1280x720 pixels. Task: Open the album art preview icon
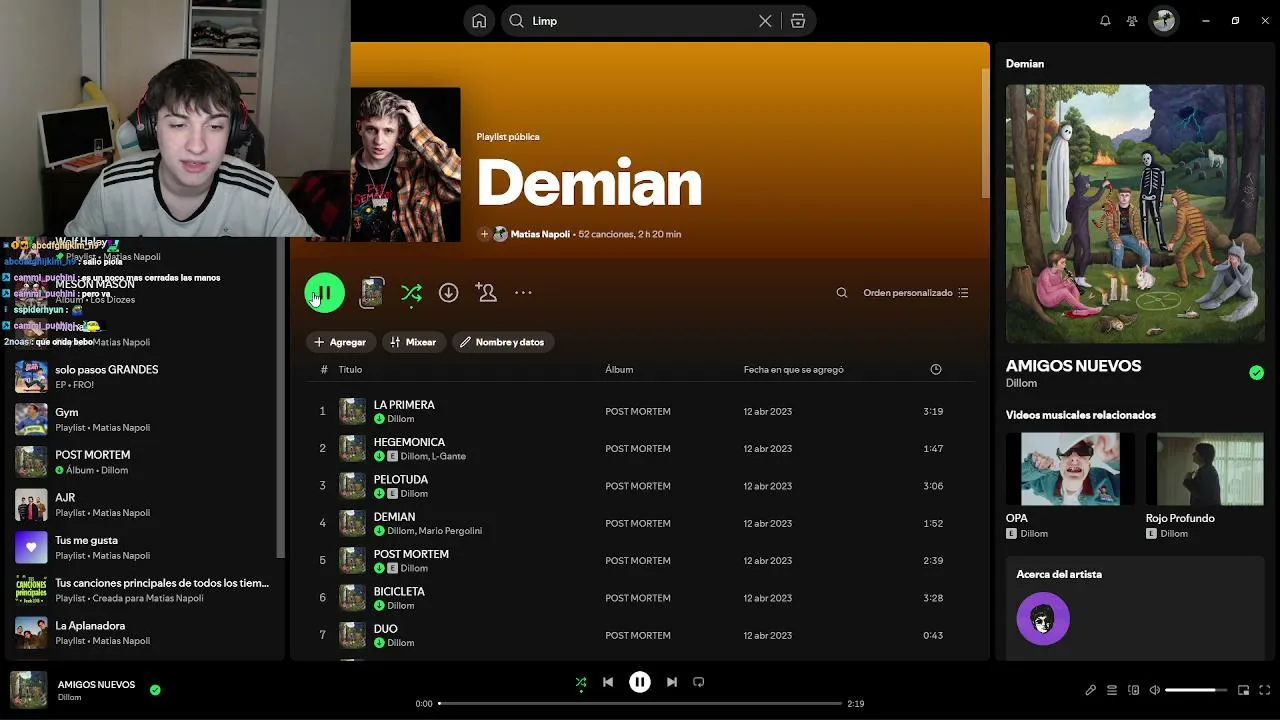pos(372,293)
